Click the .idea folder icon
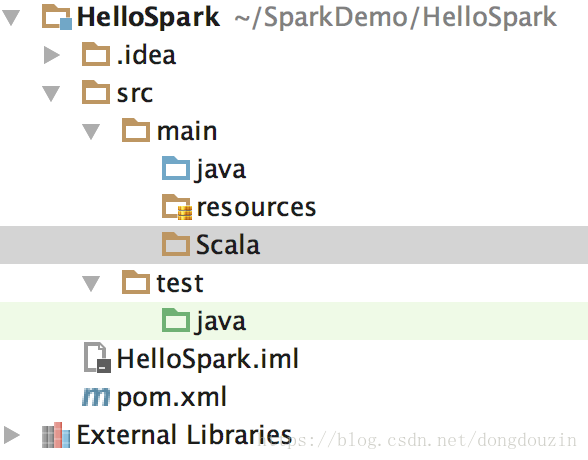Screen dimensions: 588x460 [96, 55]
